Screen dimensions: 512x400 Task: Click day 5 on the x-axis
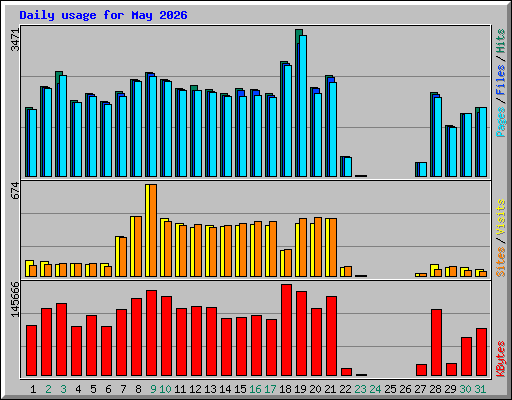93,389
